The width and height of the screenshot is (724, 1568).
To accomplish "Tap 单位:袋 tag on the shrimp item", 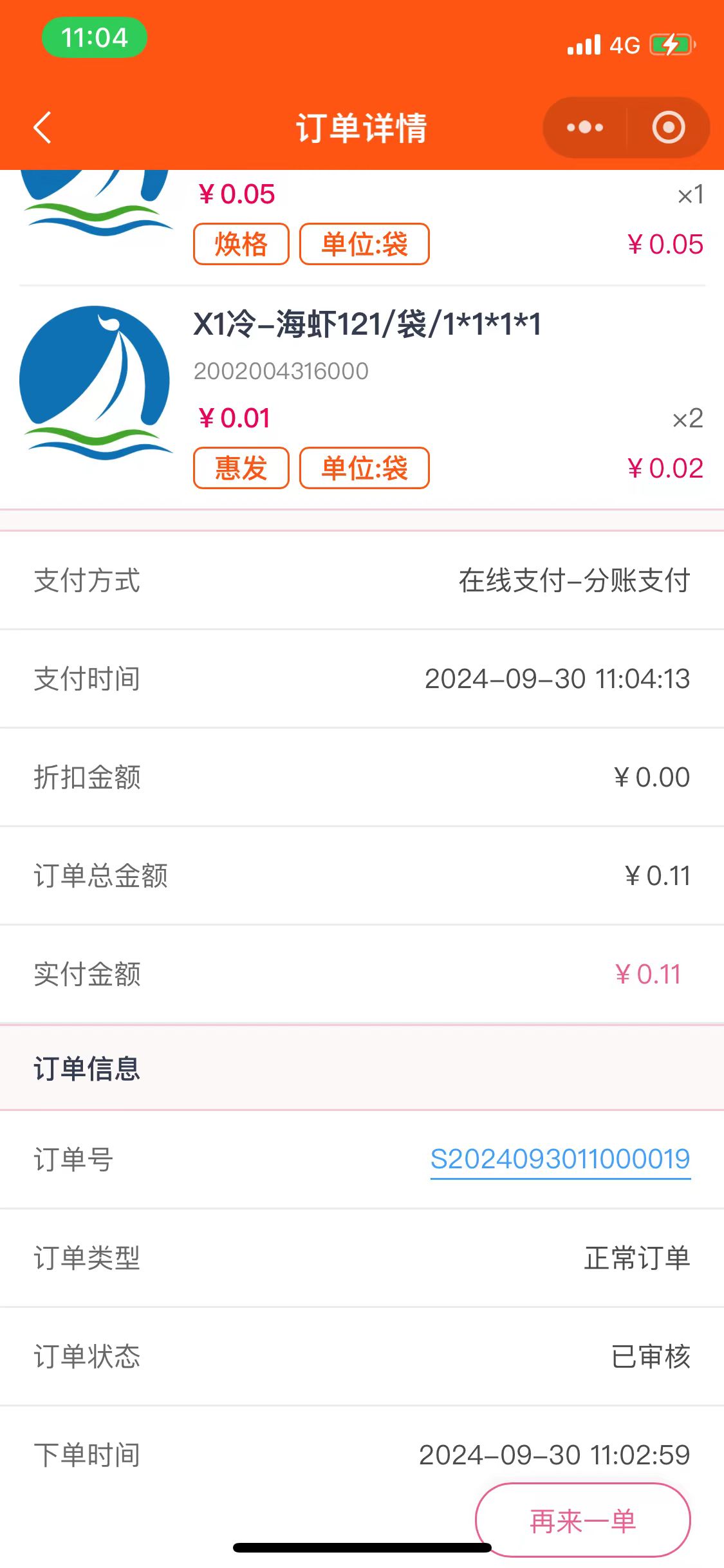I will coord(364,468).
